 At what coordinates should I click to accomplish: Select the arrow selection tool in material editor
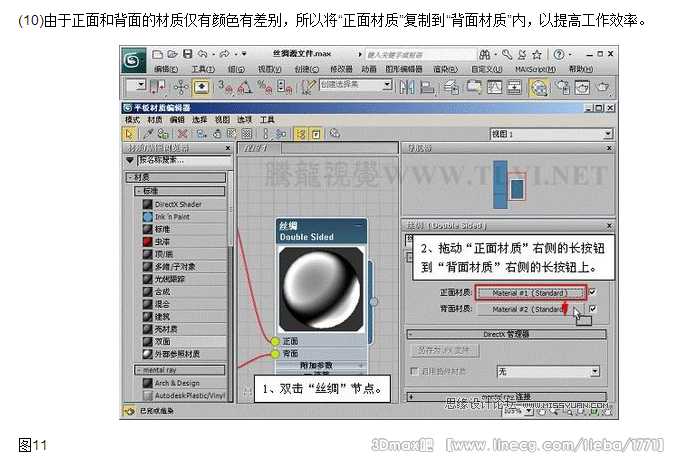coord(129,134)
